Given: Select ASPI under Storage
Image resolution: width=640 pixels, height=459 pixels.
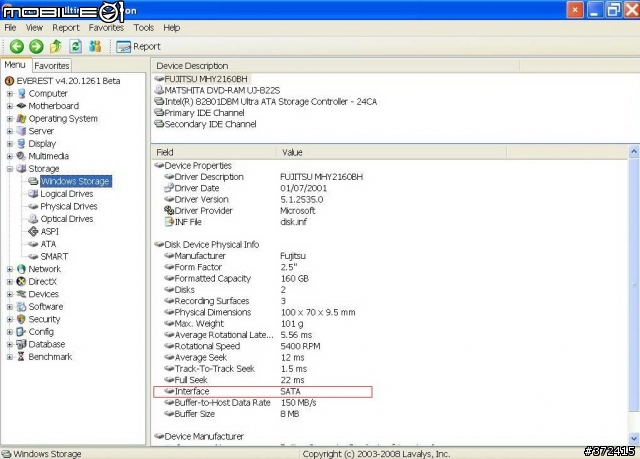Looking at the screenshot, I should coord(50,232).
